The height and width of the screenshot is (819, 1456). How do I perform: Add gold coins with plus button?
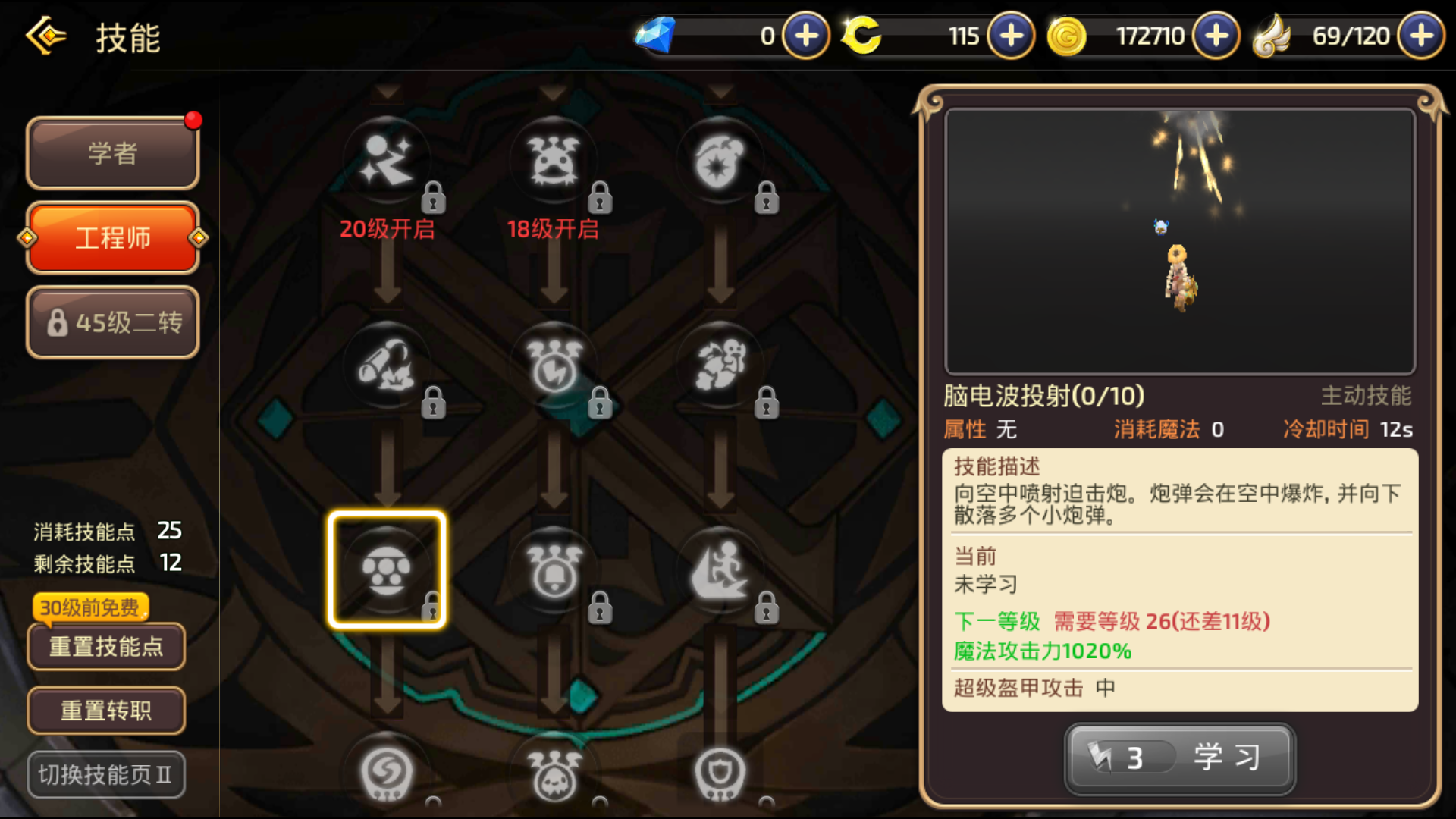tap(1216, 36)
